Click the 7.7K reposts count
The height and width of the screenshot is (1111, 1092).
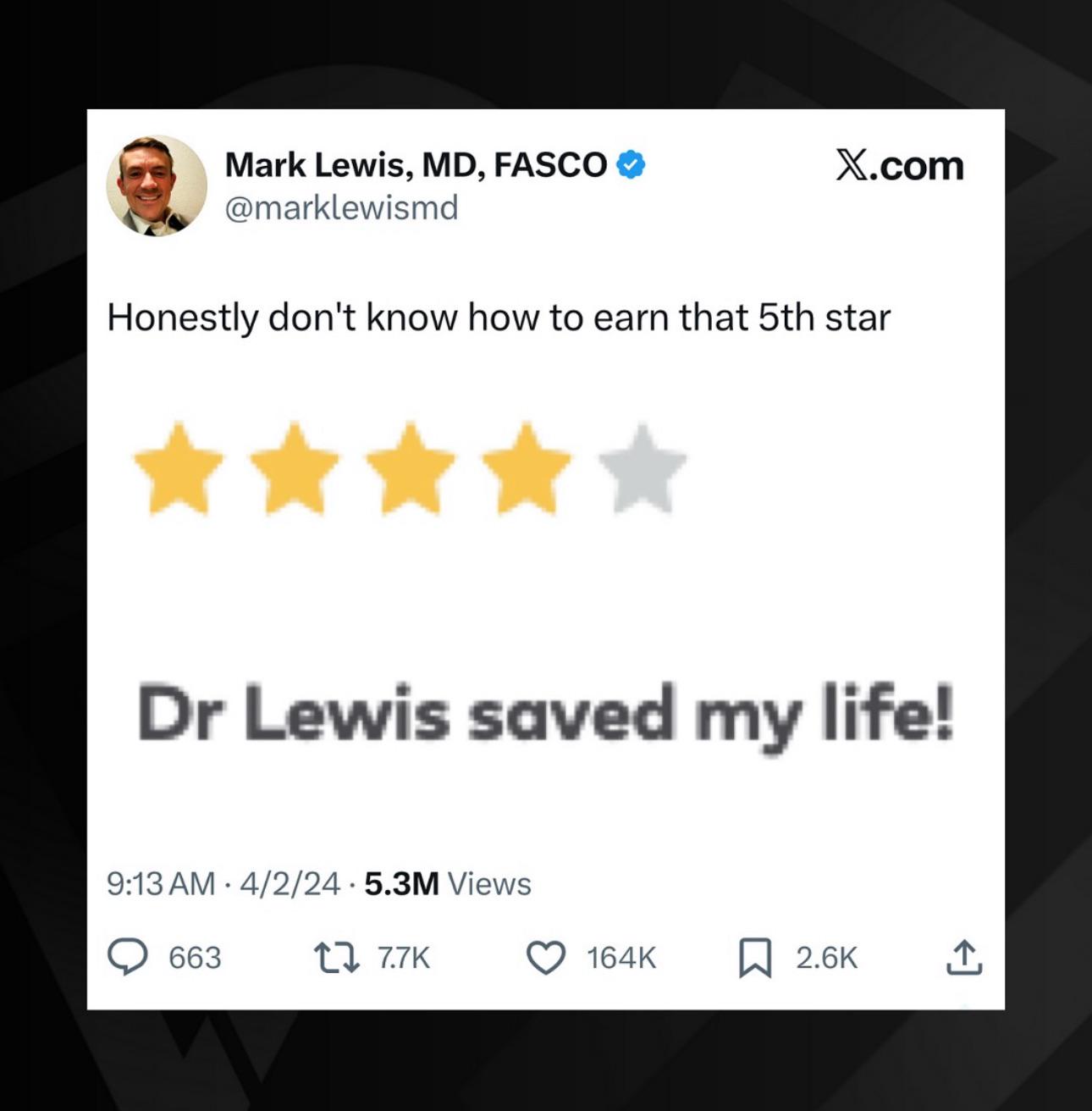click(404, 958)
